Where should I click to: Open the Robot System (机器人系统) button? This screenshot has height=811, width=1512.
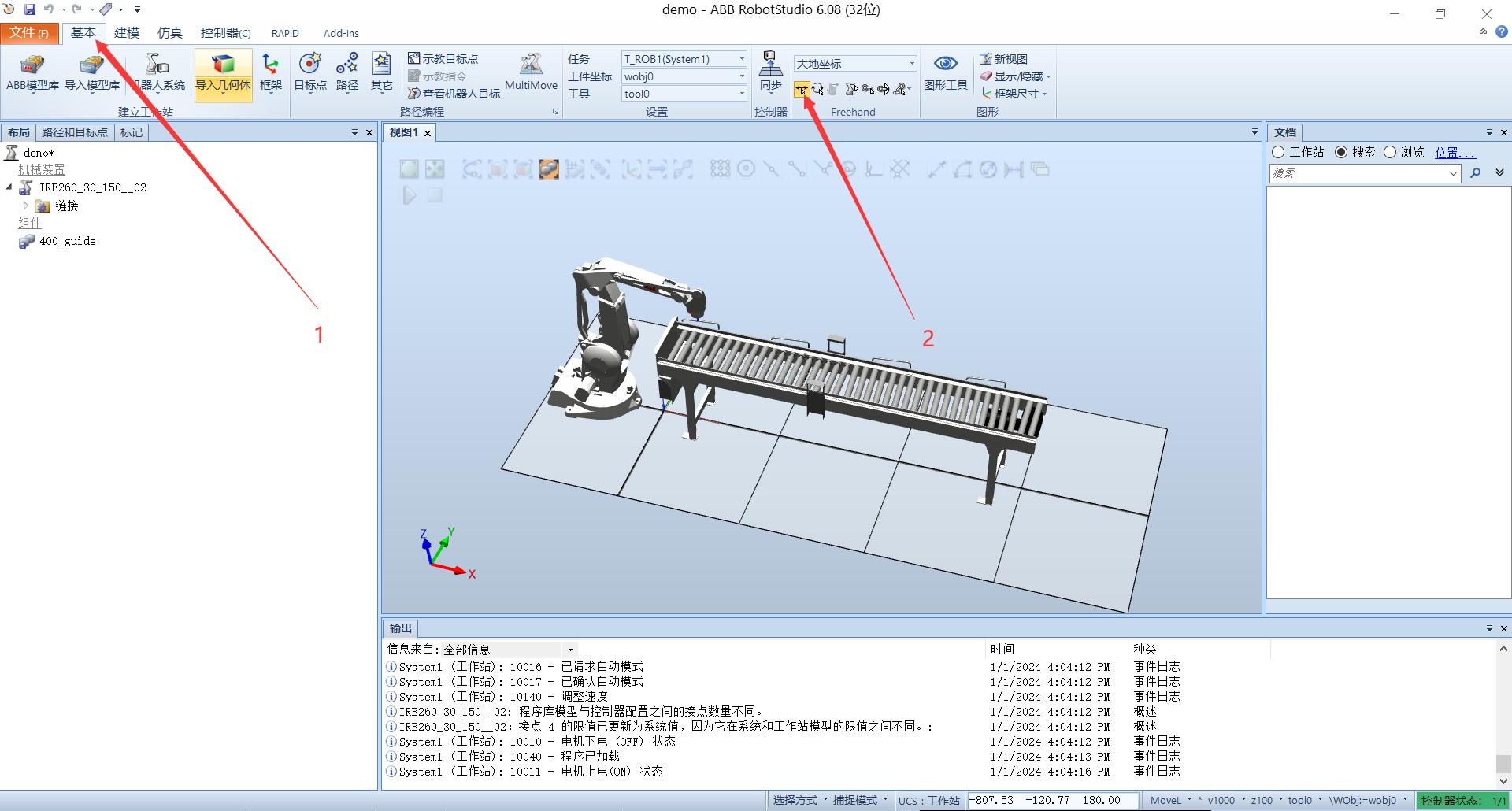(x=158, y=73)
